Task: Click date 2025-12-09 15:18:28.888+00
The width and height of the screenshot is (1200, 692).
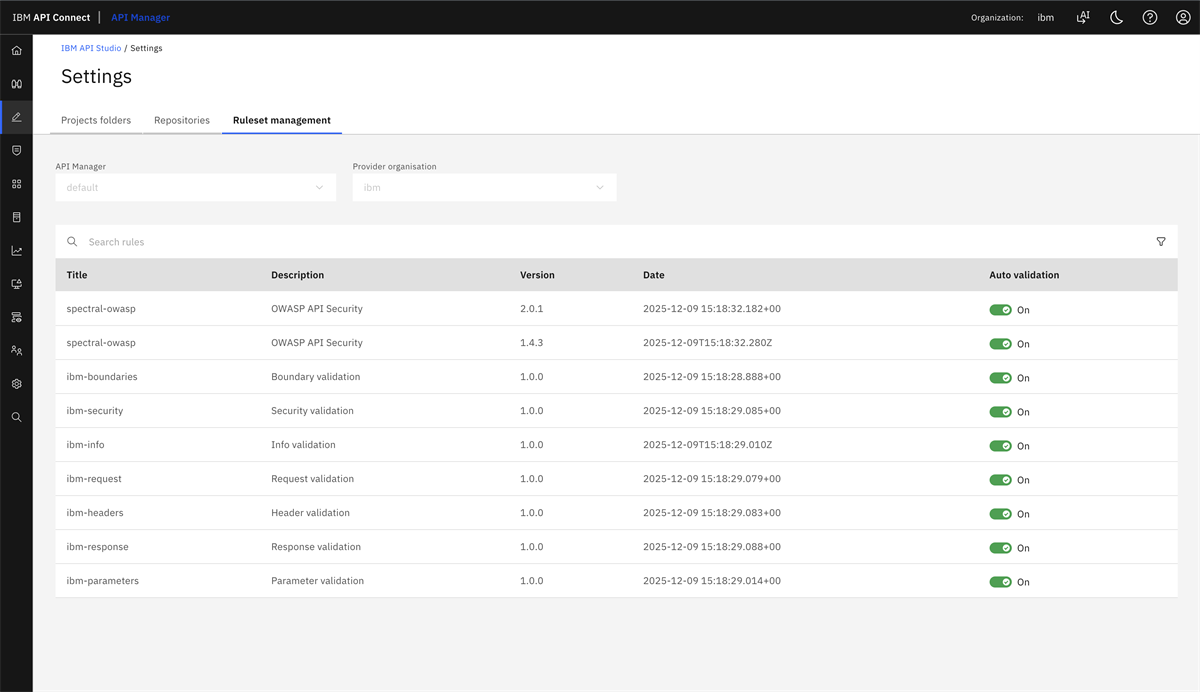Action: tap(712, 377)
